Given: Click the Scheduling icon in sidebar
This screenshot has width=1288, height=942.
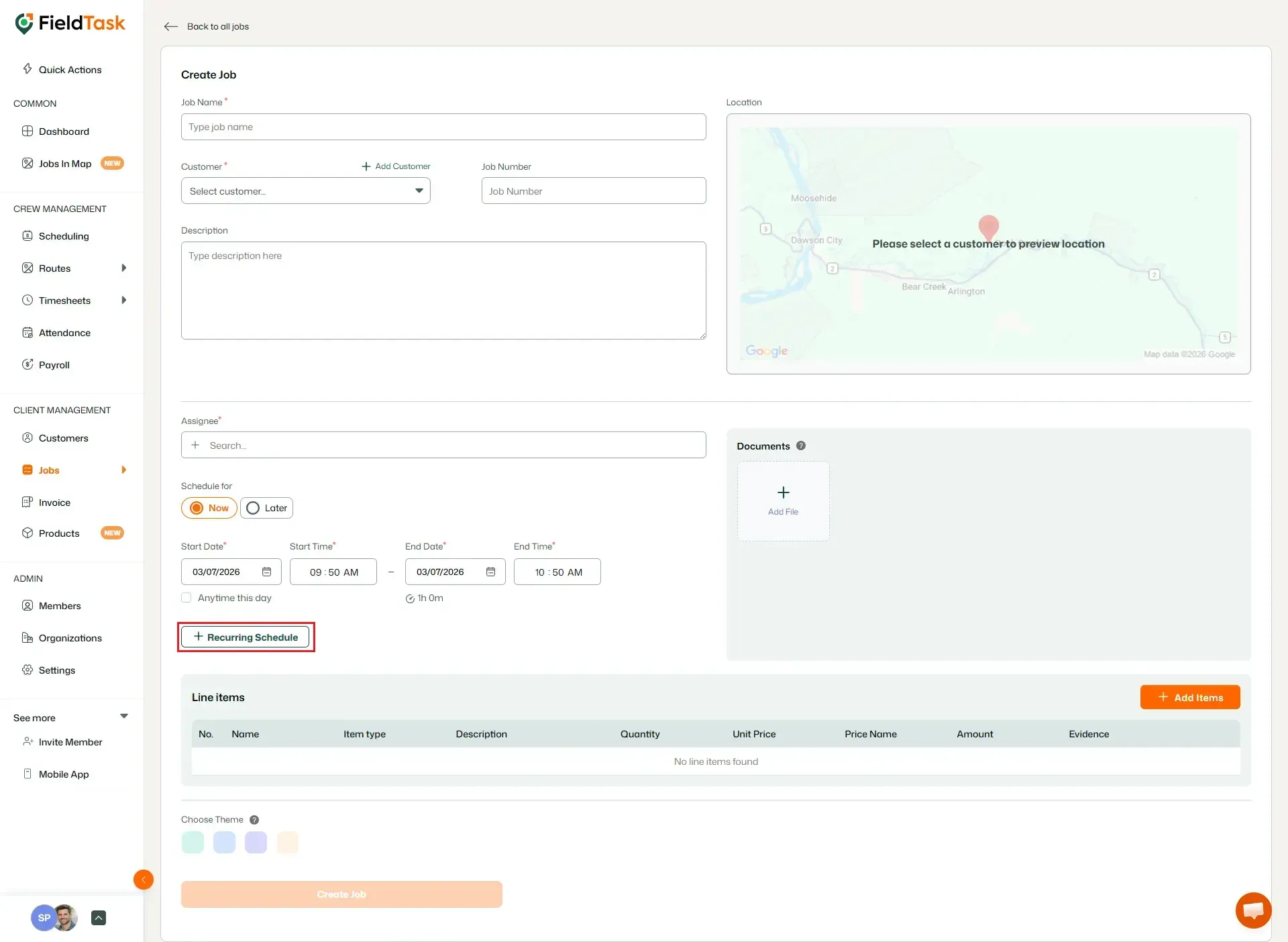Looking at the screenshot, I should tap(28, 235).
